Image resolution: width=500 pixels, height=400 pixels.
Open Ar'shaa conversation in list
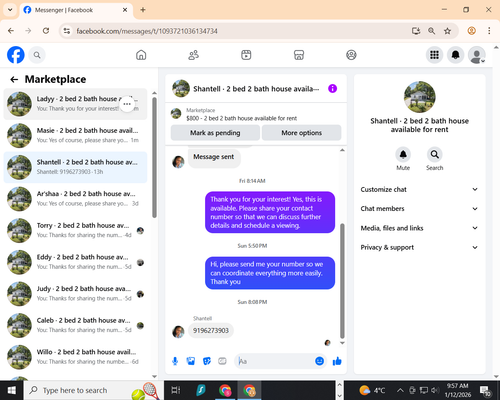tap(75, 199)
